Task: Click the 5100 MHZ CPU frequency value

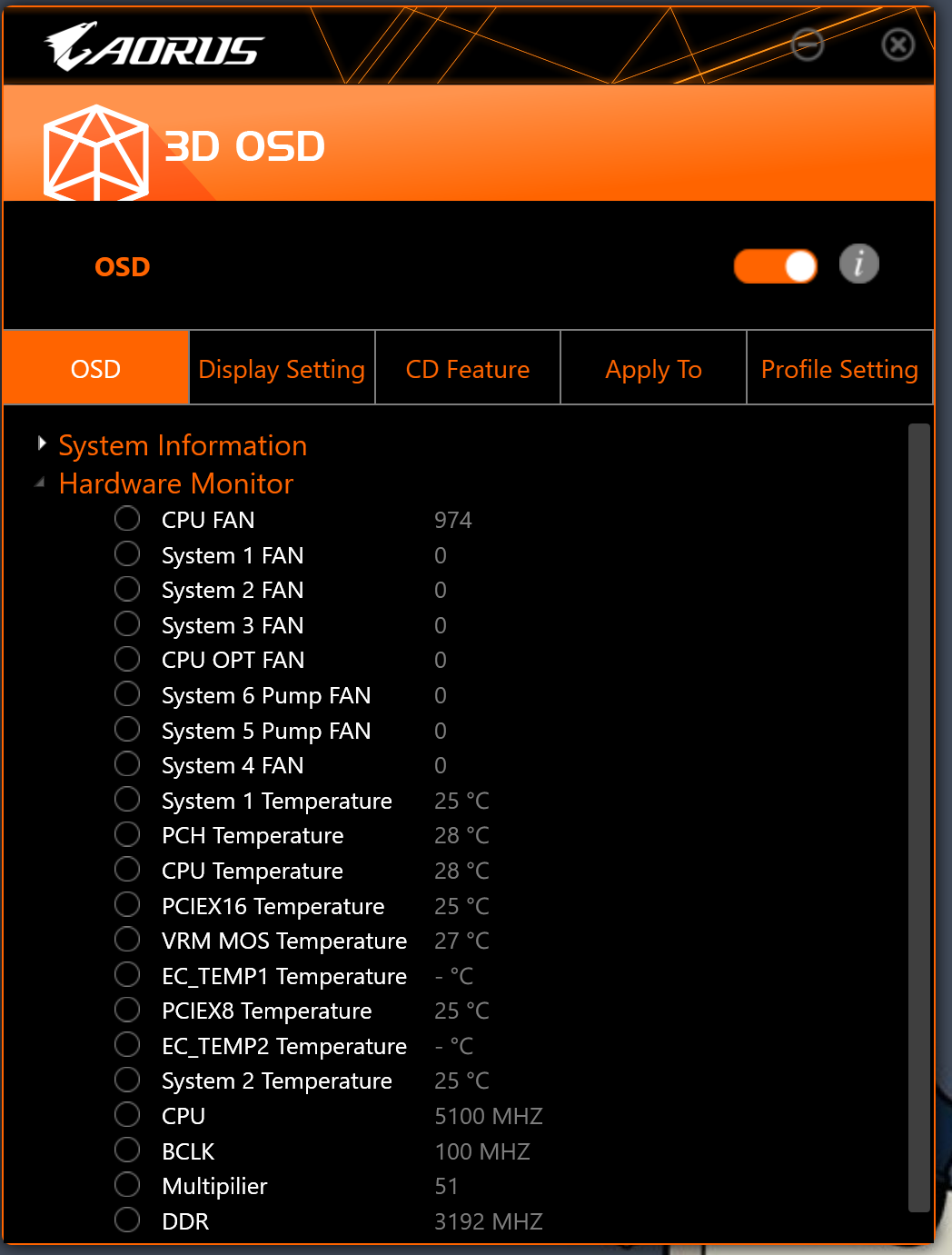Action: 489,1116
